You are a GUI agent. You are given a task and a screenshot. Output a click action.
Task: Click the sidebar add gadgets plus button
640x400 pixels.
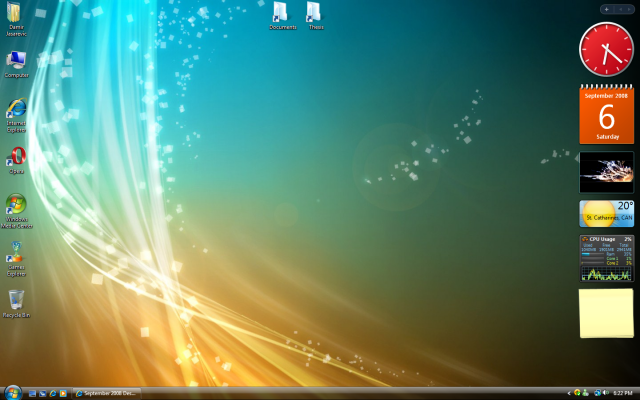point(607,9)
